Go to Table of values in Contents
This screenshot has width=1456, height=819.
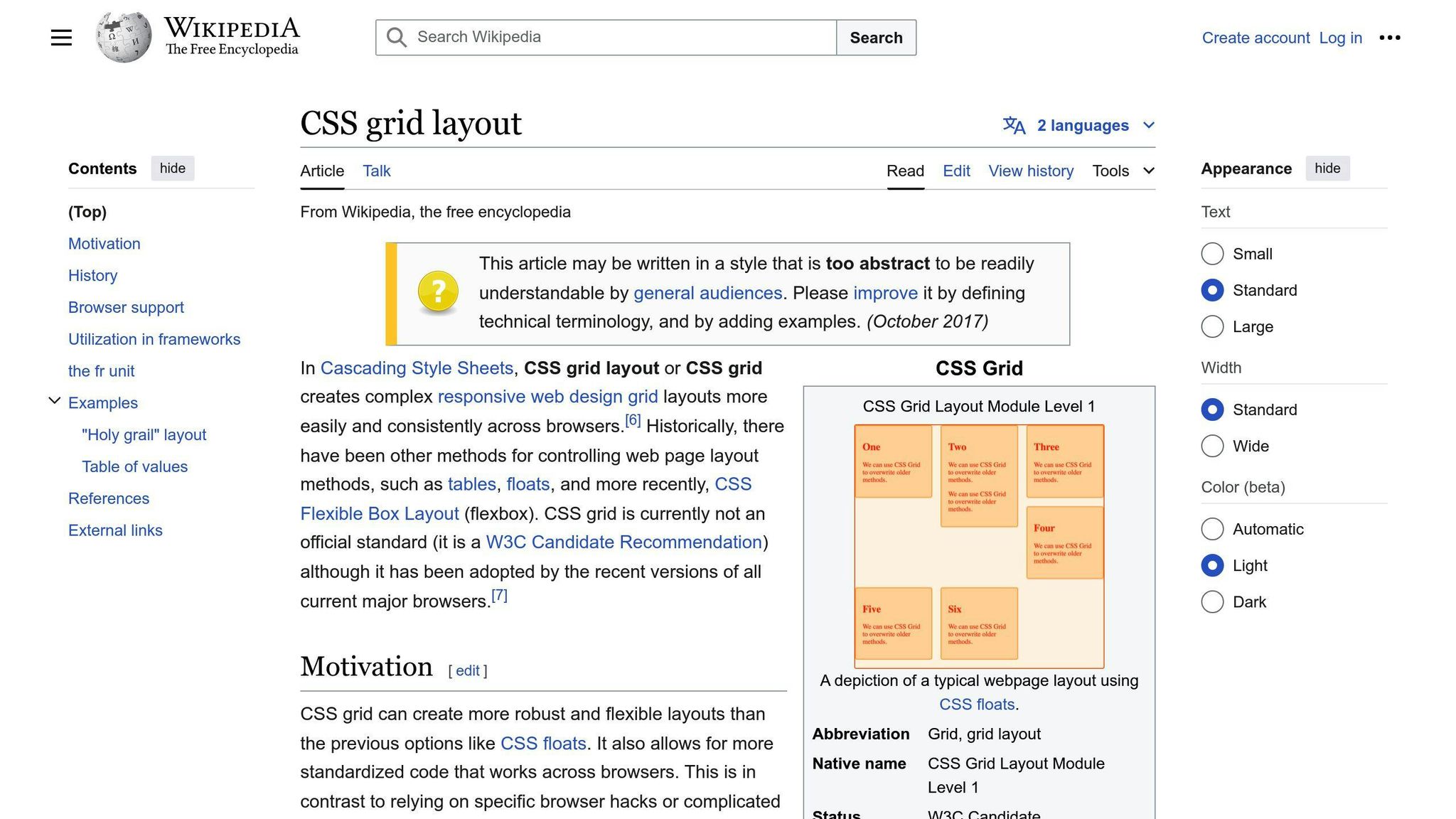click(x=134, y=467)
